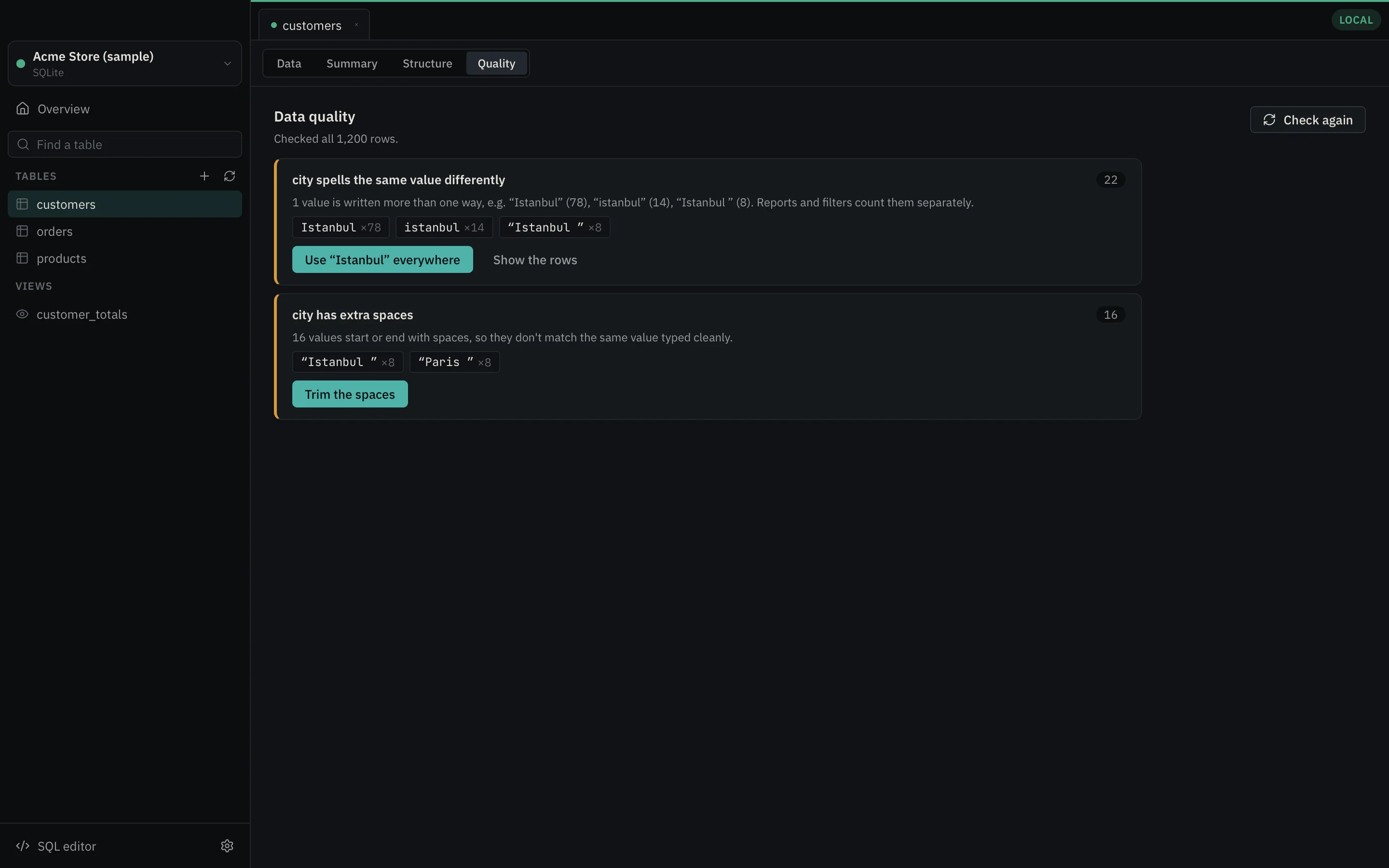Select customers table in sidebar
Viewport: 1389px width, 868px height.
[124, 204]
